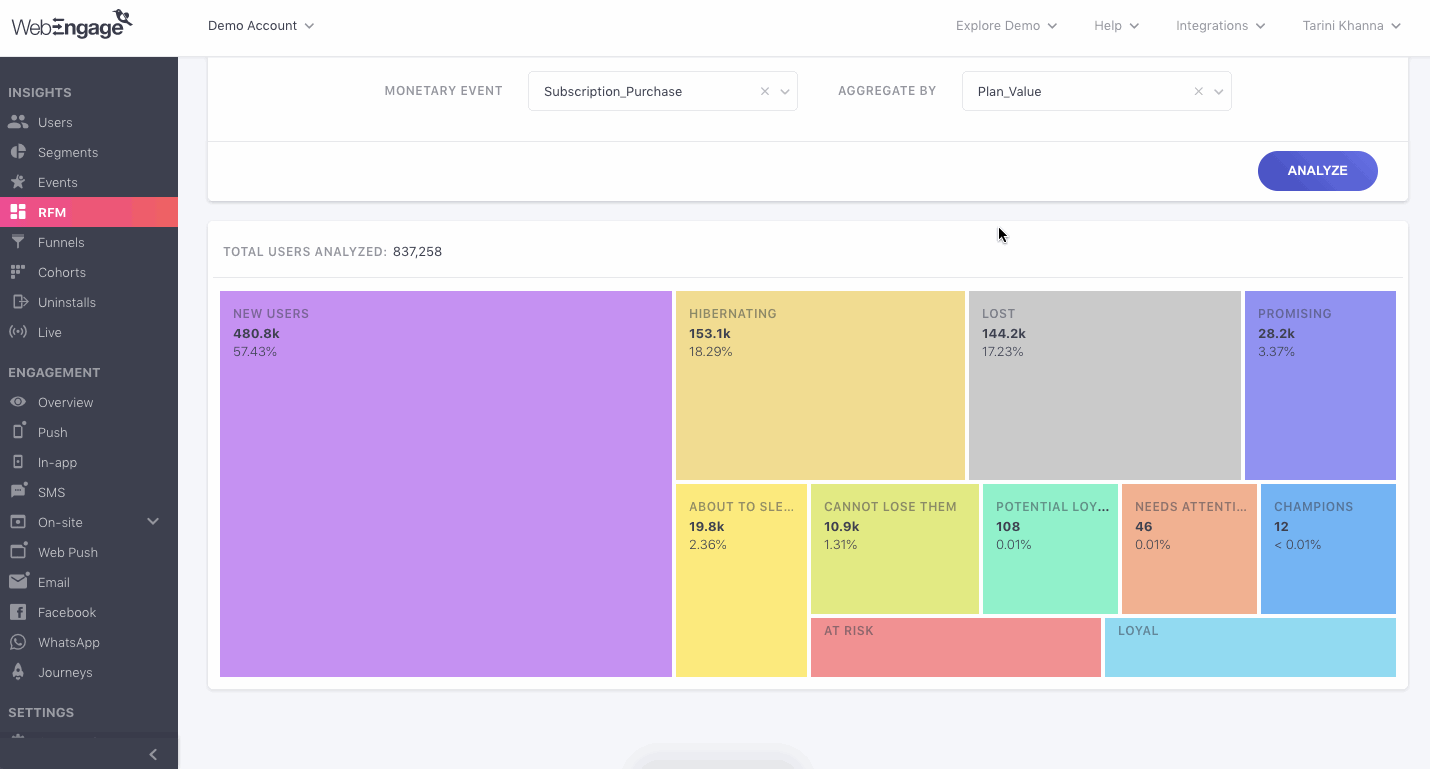1430x769 pixels.
Task: Switch to the RFM section
Action: point(53,212)
